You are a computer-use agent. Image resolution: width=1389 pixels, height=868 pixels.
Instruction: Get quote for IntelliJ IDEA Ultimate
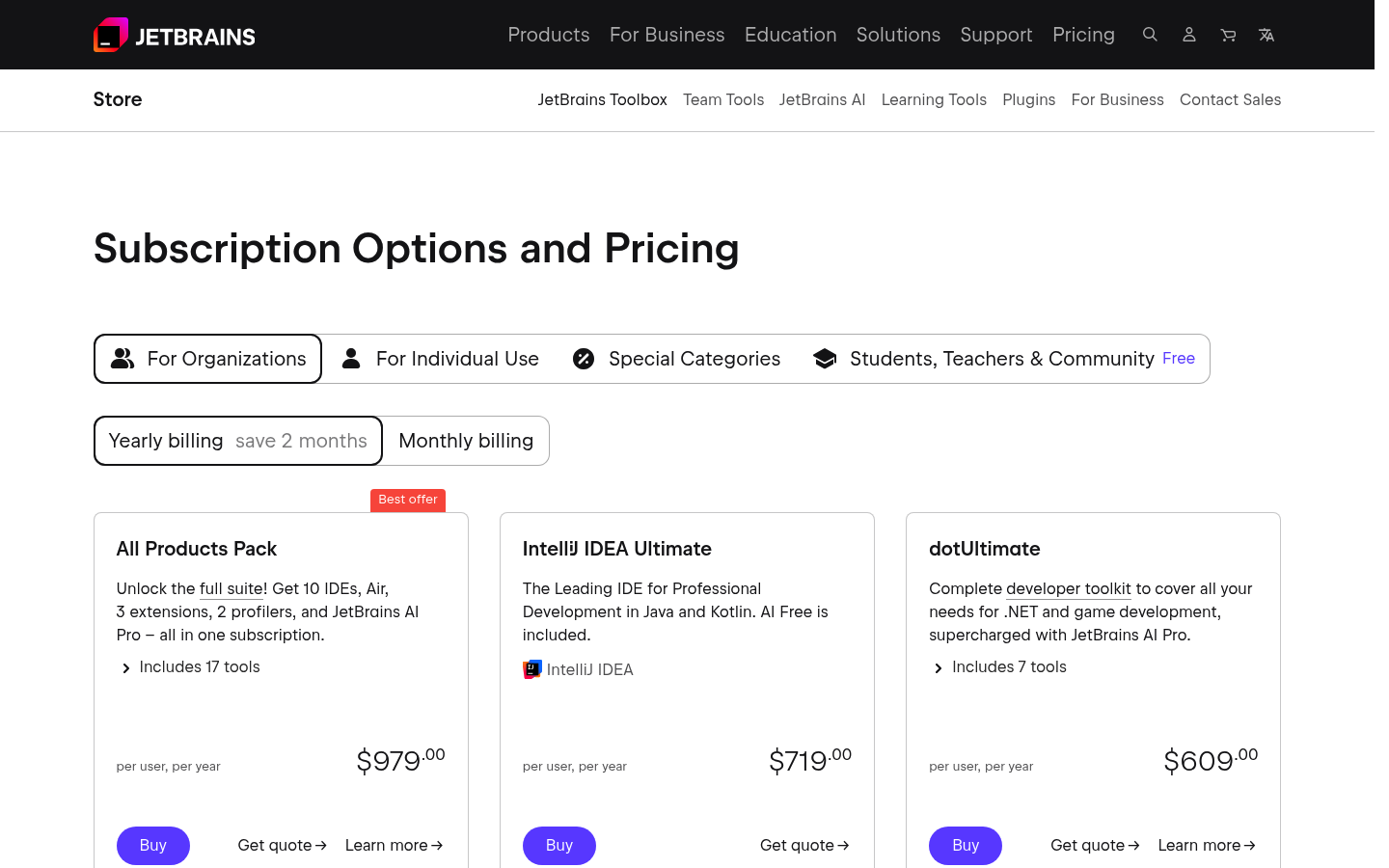click(x=805, y=846)
